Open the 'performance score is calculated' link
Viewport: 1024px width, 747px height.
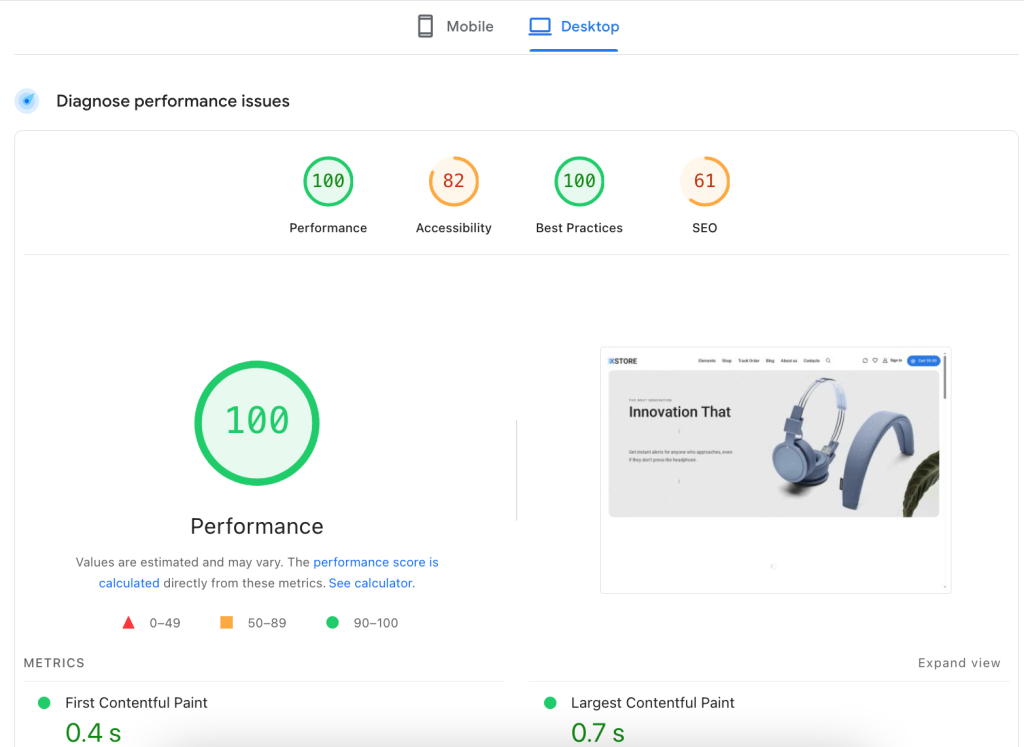[x=375, y=563]
